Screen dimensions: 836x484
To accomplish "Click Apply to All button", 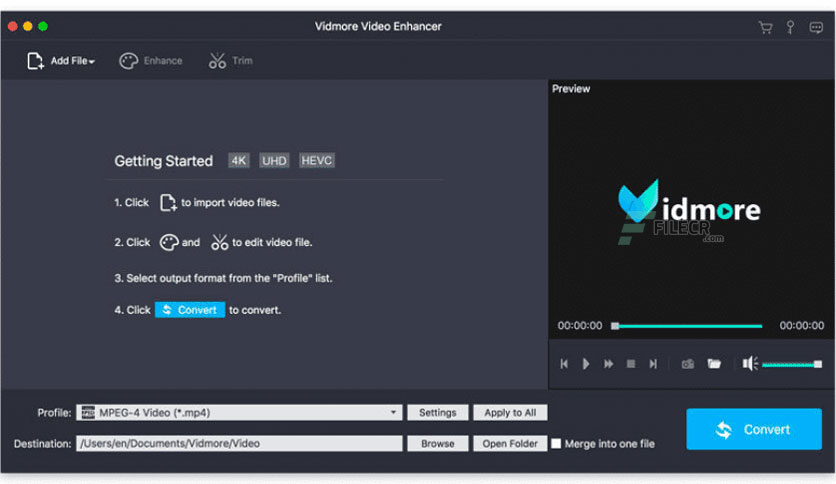I will (x=510, y=413).
